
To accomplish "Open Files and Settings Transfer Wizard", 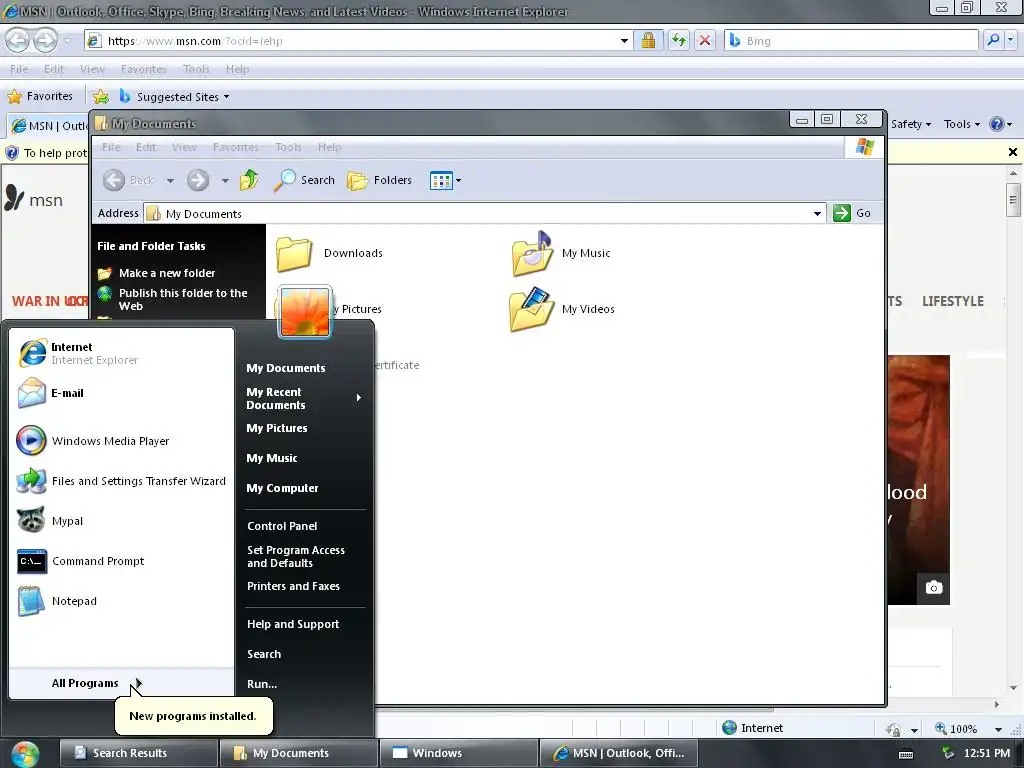I will pos(121,481).
